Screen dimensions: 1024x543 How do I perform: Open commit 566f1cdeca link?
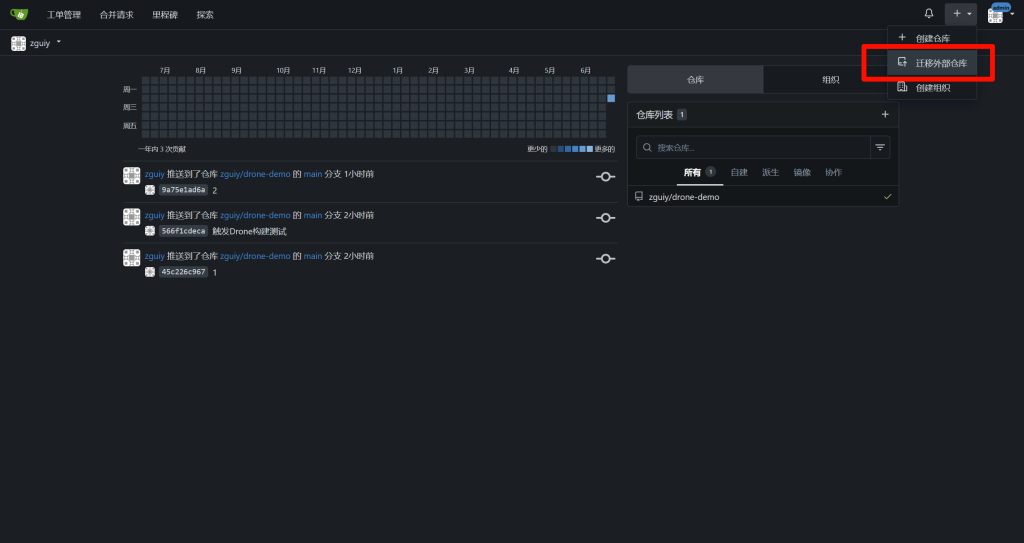(x=183, y=231)
